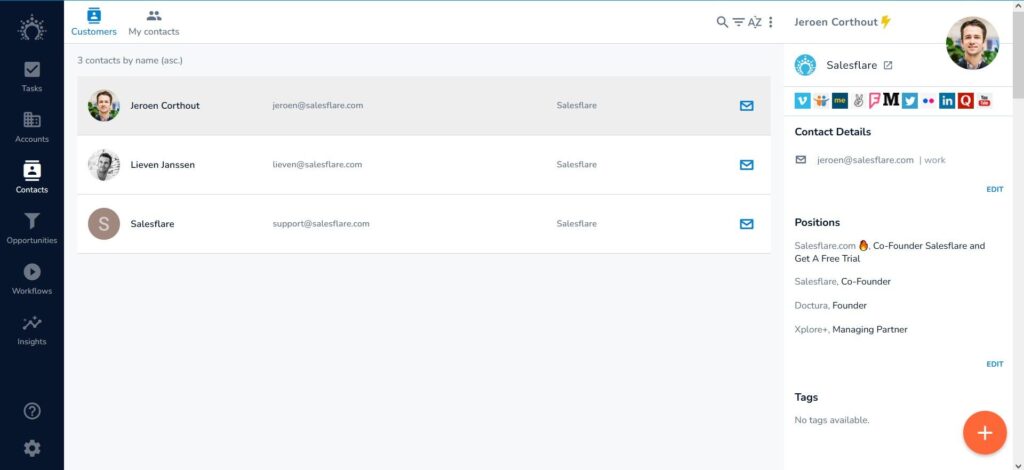The height and width of the screenshot is (470, 1024).
Task: Click the Salesflare contact 'S' avatar
Action: click(x=104, y=224)
